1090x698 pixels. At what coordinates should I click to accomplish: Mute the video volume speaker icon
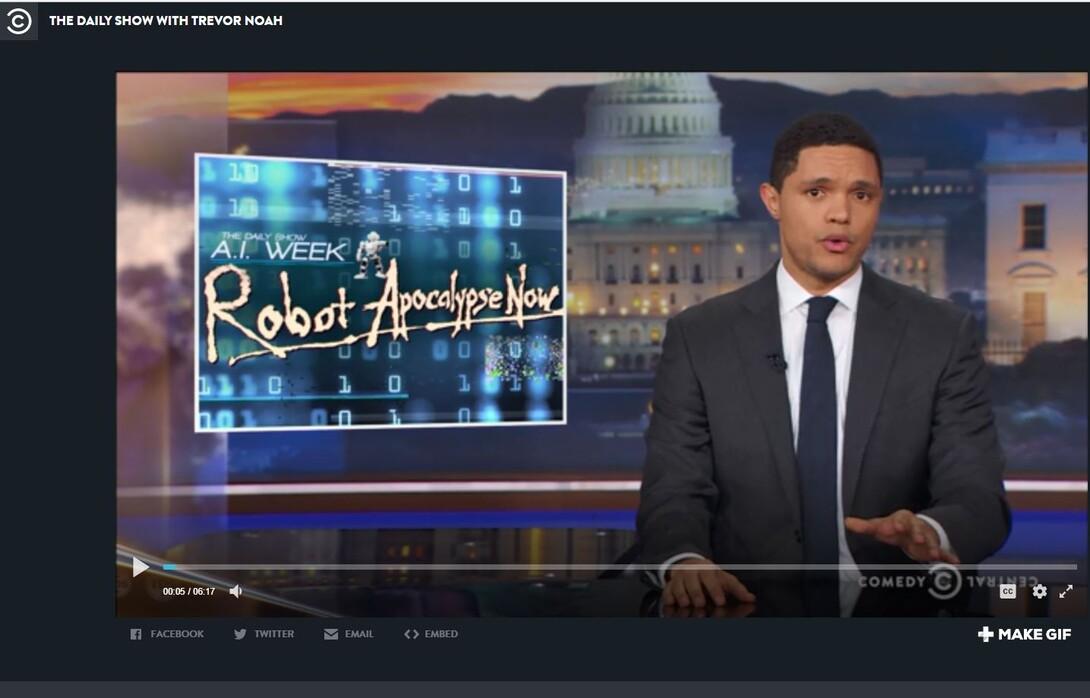point(236,592)
